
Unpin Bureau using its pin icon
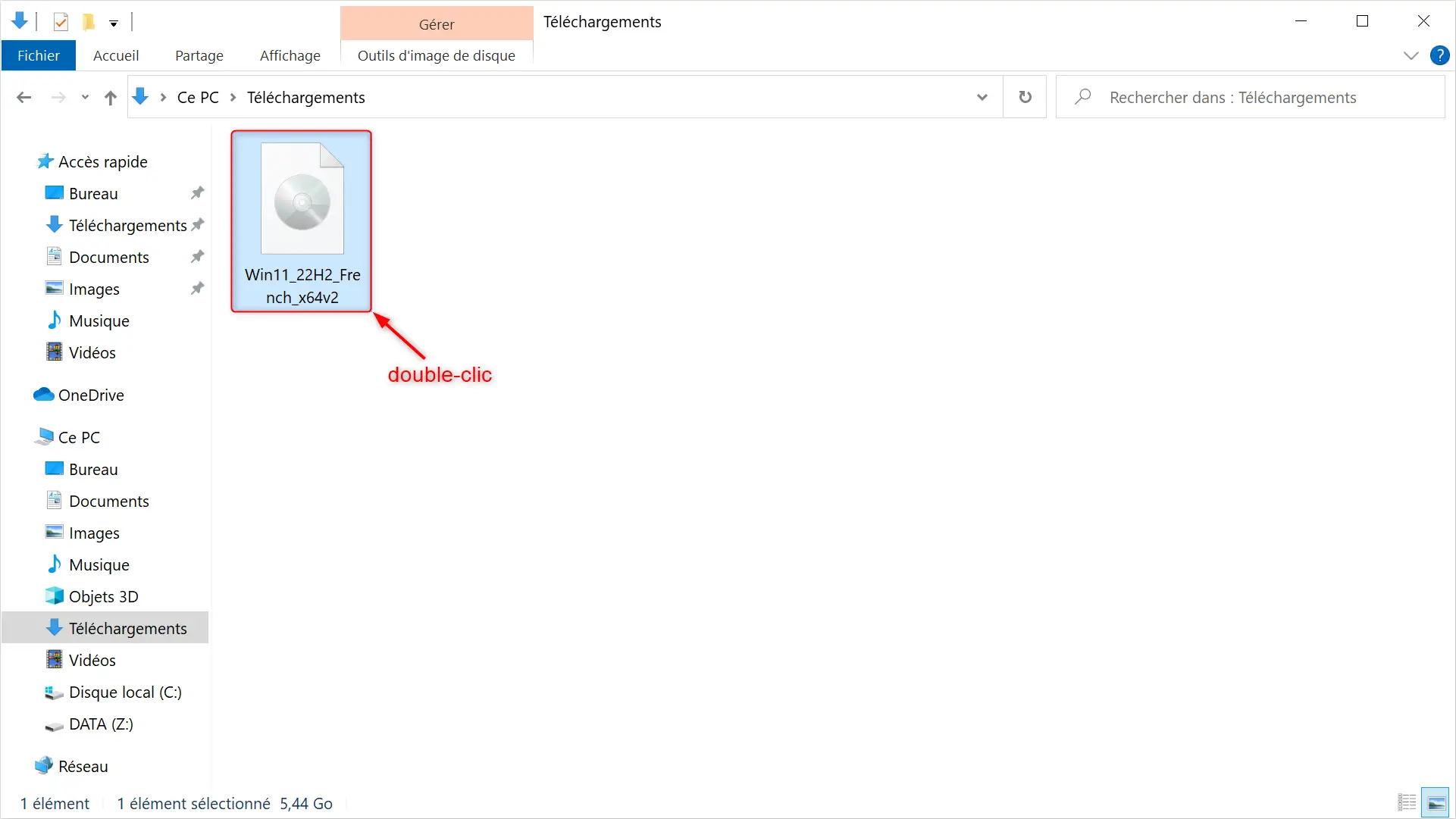pyautogui.click(x=198, y=192)
